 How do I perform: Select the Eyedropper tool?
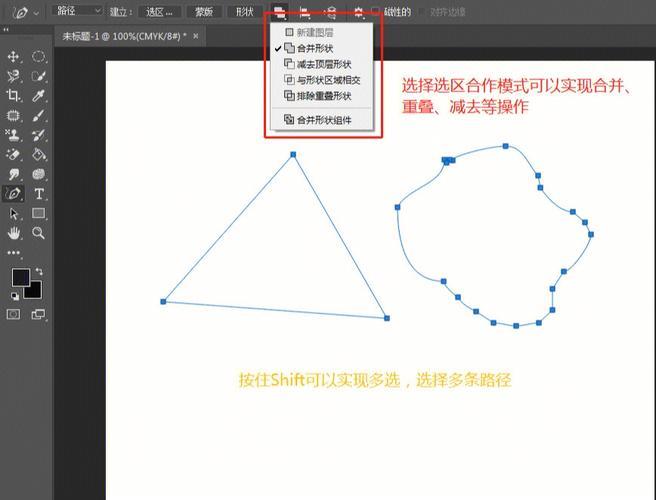[38, 96]
